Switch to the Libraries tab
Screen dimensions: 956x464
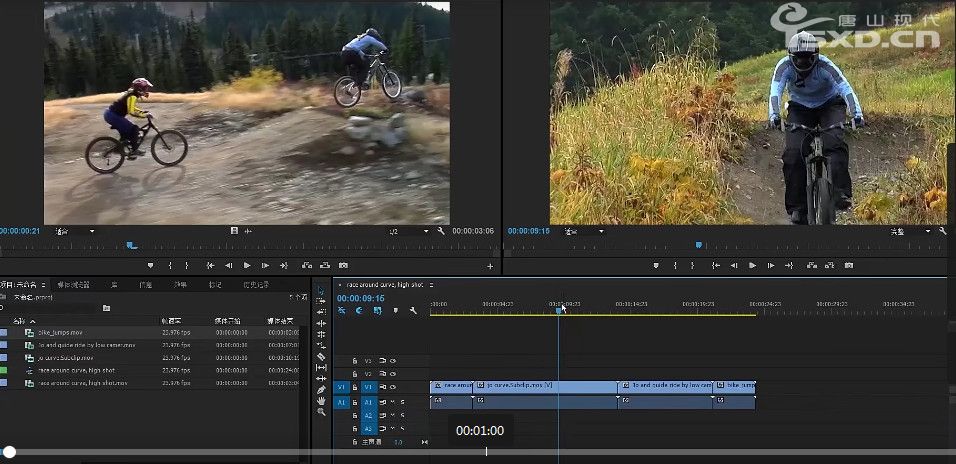(114, 285)
